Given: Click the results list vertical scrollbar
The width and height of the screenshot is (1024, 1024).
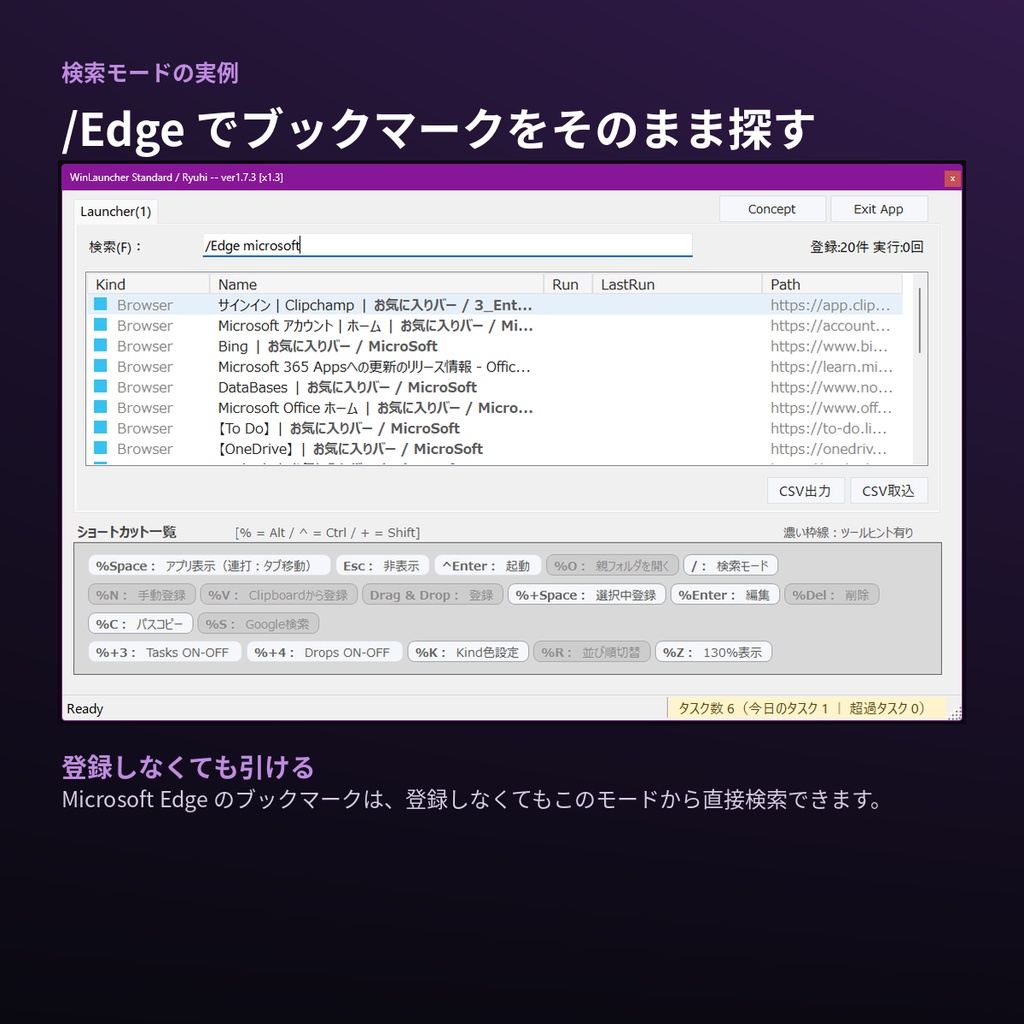Looking at the screenshot, I should pyautogui.click(x=920, y=320).
